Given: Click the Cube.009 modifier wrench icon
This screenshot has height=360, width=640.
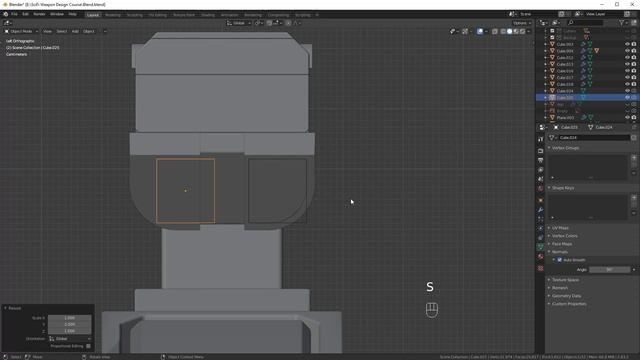Looking at the screenshot, I should tap(583, 51).
